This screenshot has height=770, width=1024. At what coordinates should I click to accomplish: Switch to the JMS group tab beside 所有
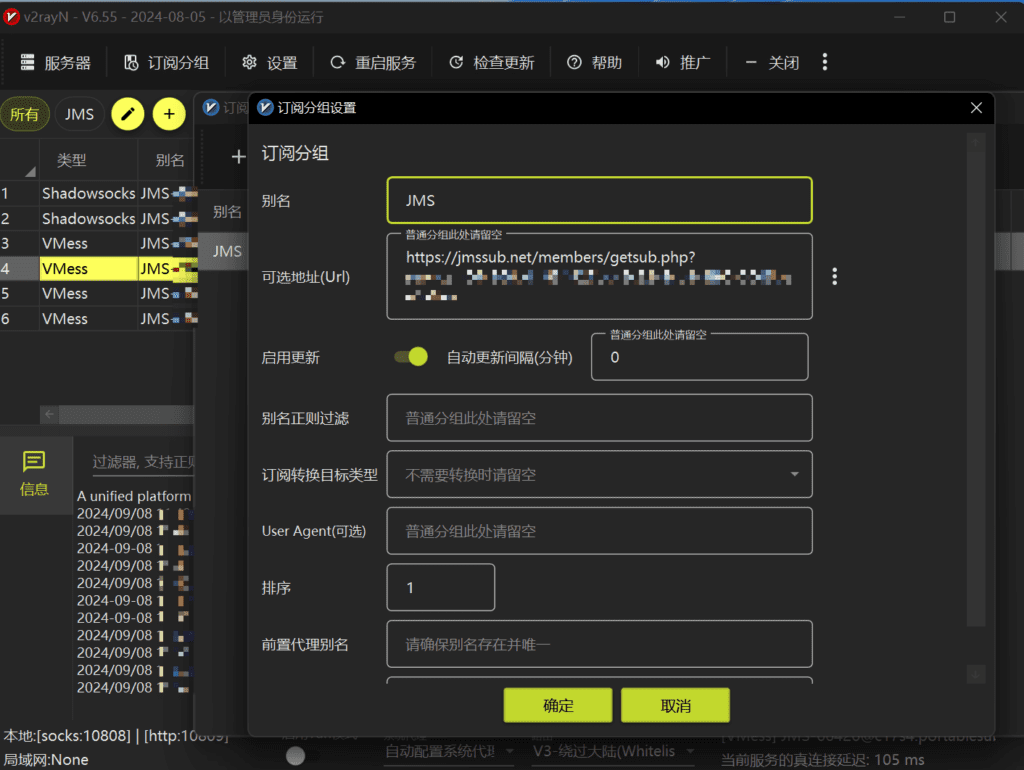[79, 114]
